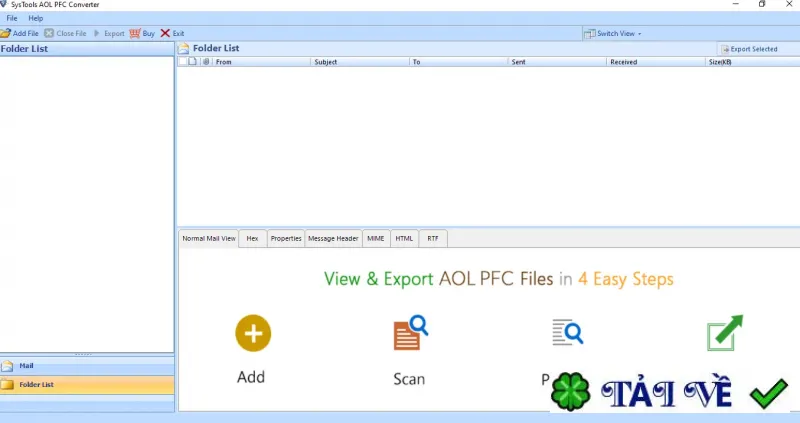Click the Close File toolbar button
The width and height of the screenshot is (800, 423).
tap(65, 33)
